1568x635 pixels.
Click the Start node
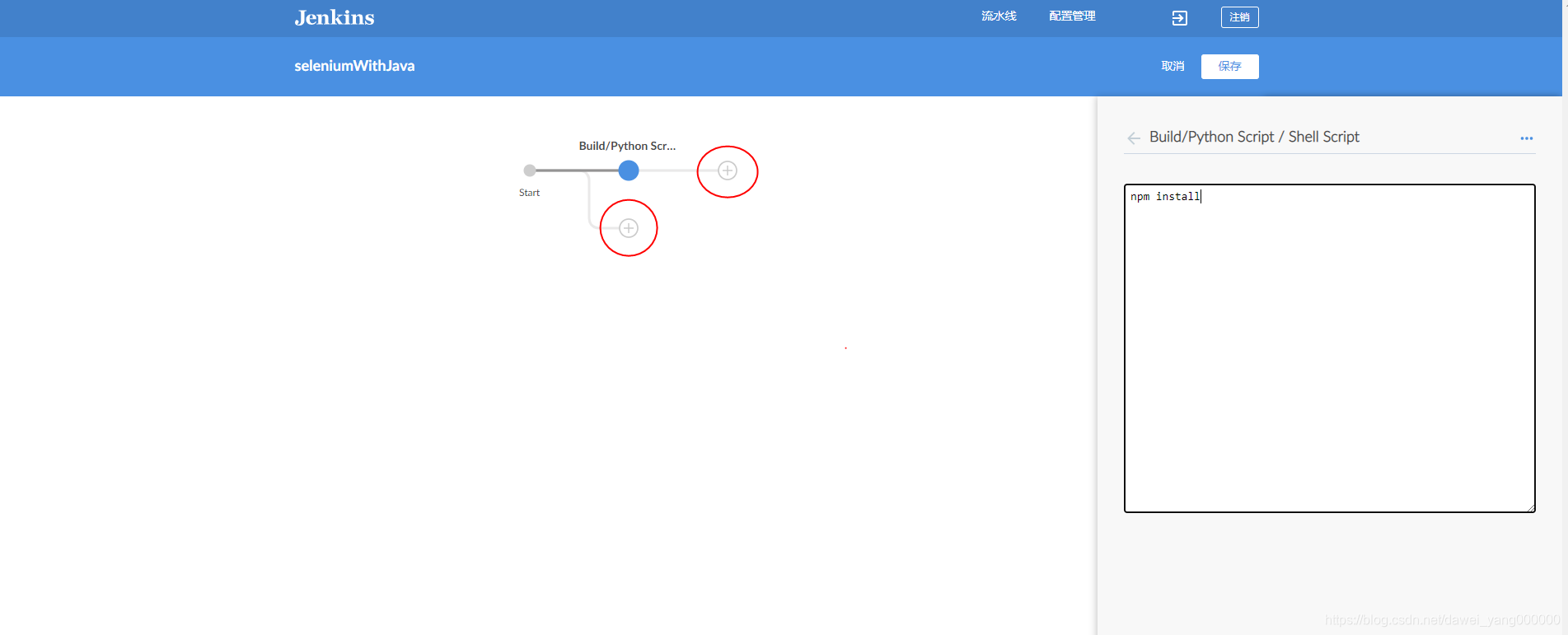[530, 170]
